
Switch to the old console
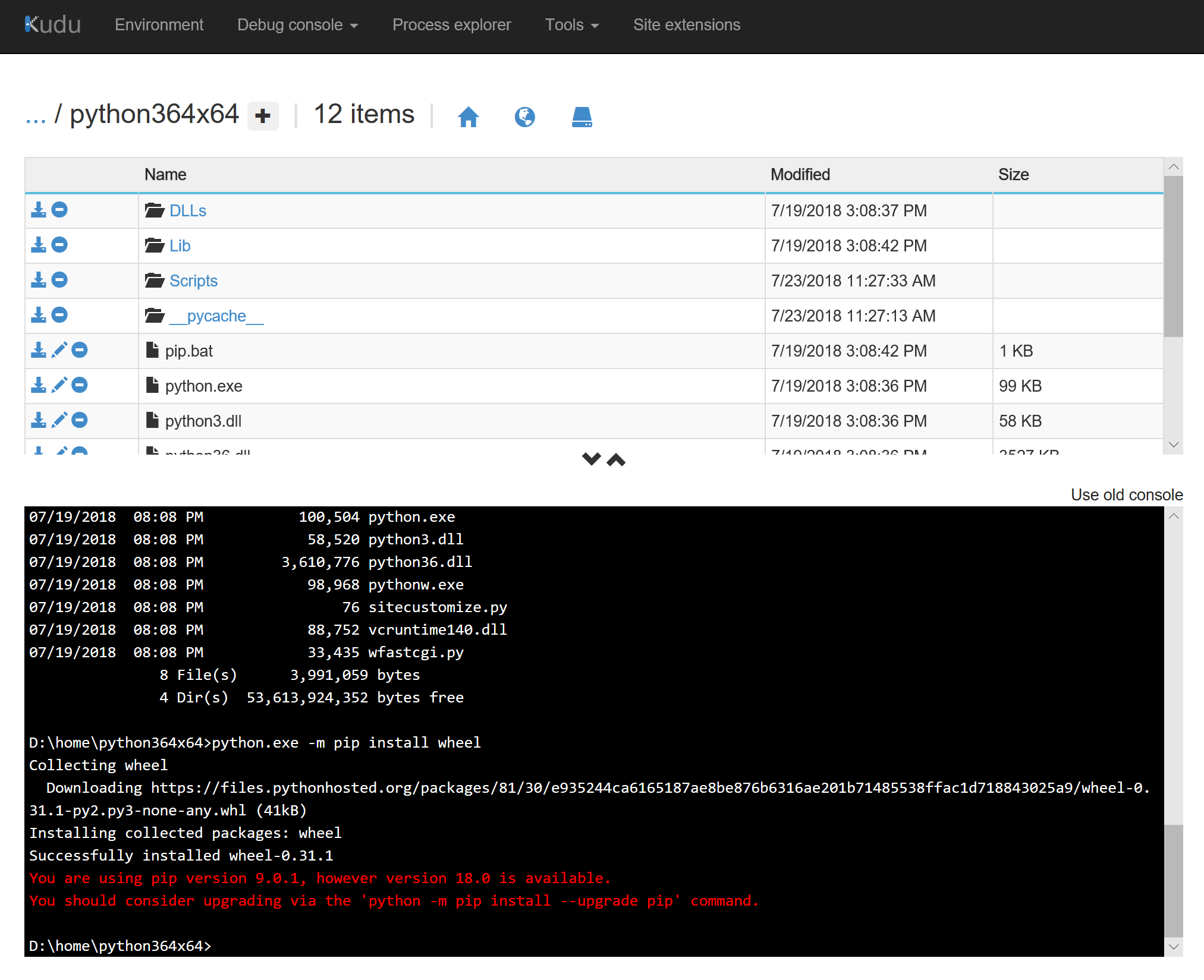(x=1127, y=494)
